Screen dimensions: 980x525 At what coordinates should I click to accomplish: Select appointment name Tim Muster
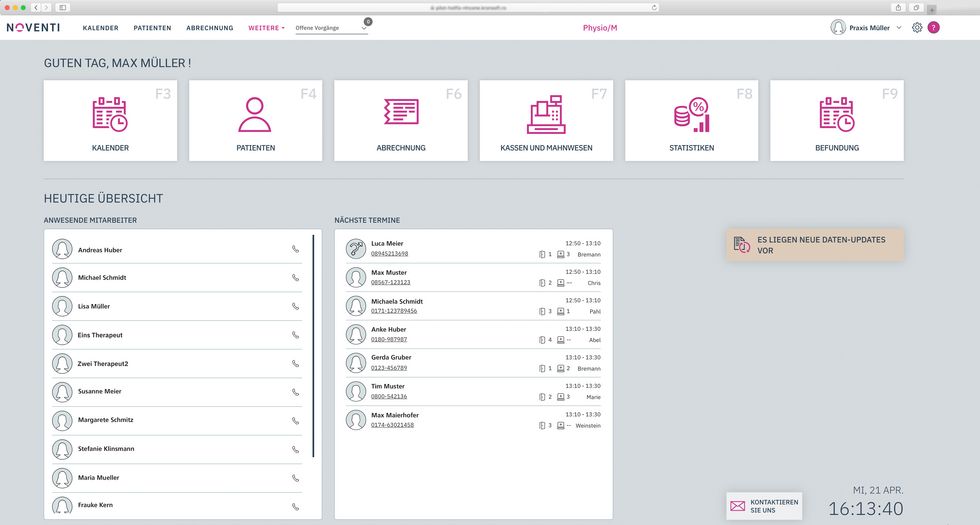click(388, 386)
